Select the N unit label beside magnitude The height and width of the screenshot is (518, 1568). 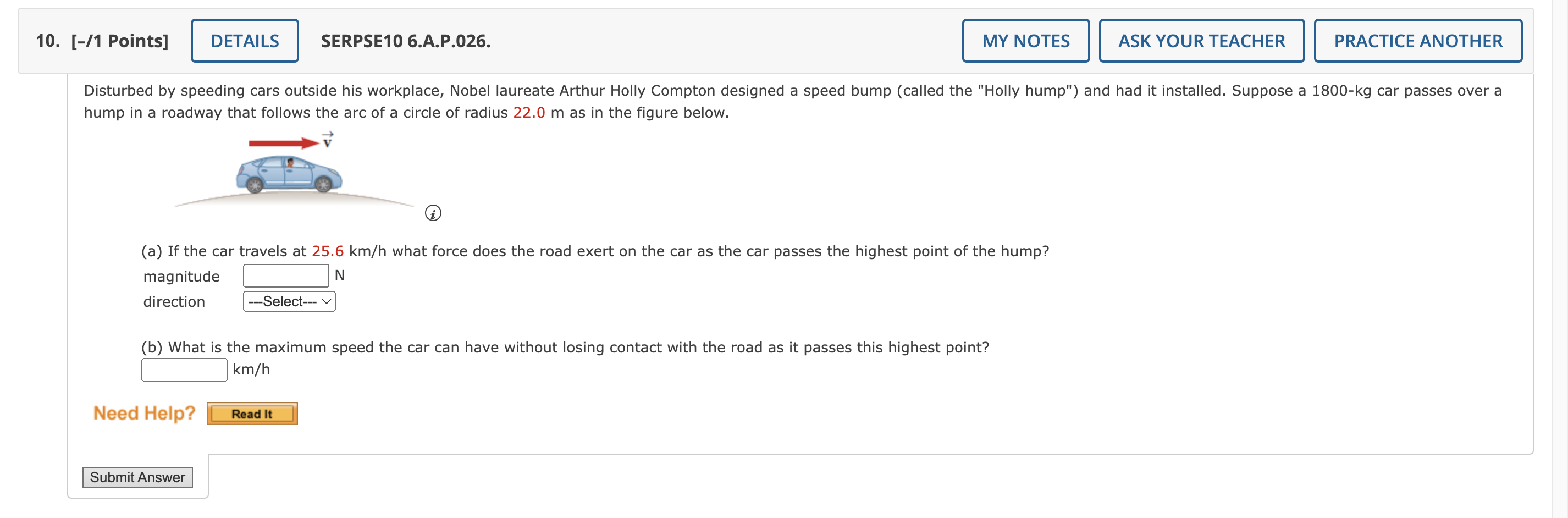coord(340,275)
